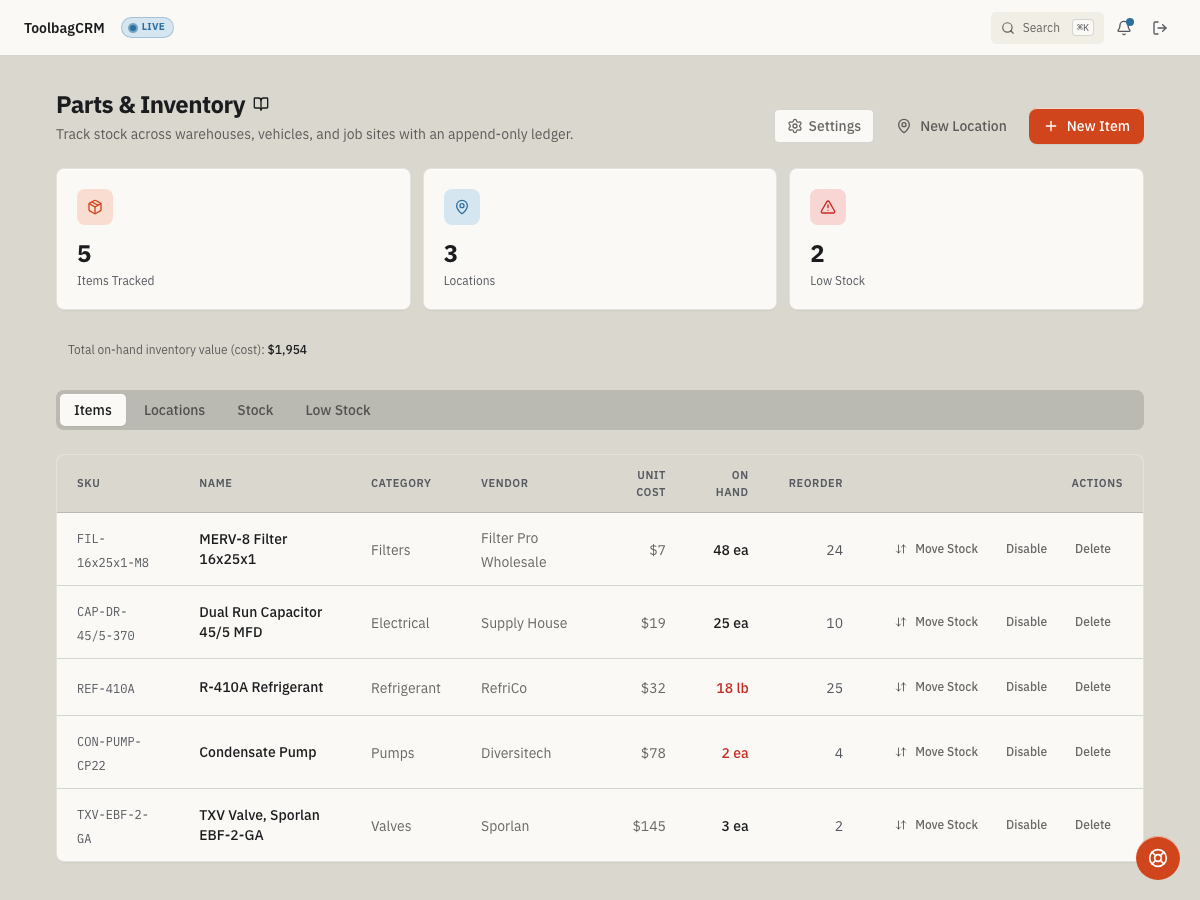The image size is (1200, 900).
Task: Click the Condensate Pump name
Action: [258, 752]
